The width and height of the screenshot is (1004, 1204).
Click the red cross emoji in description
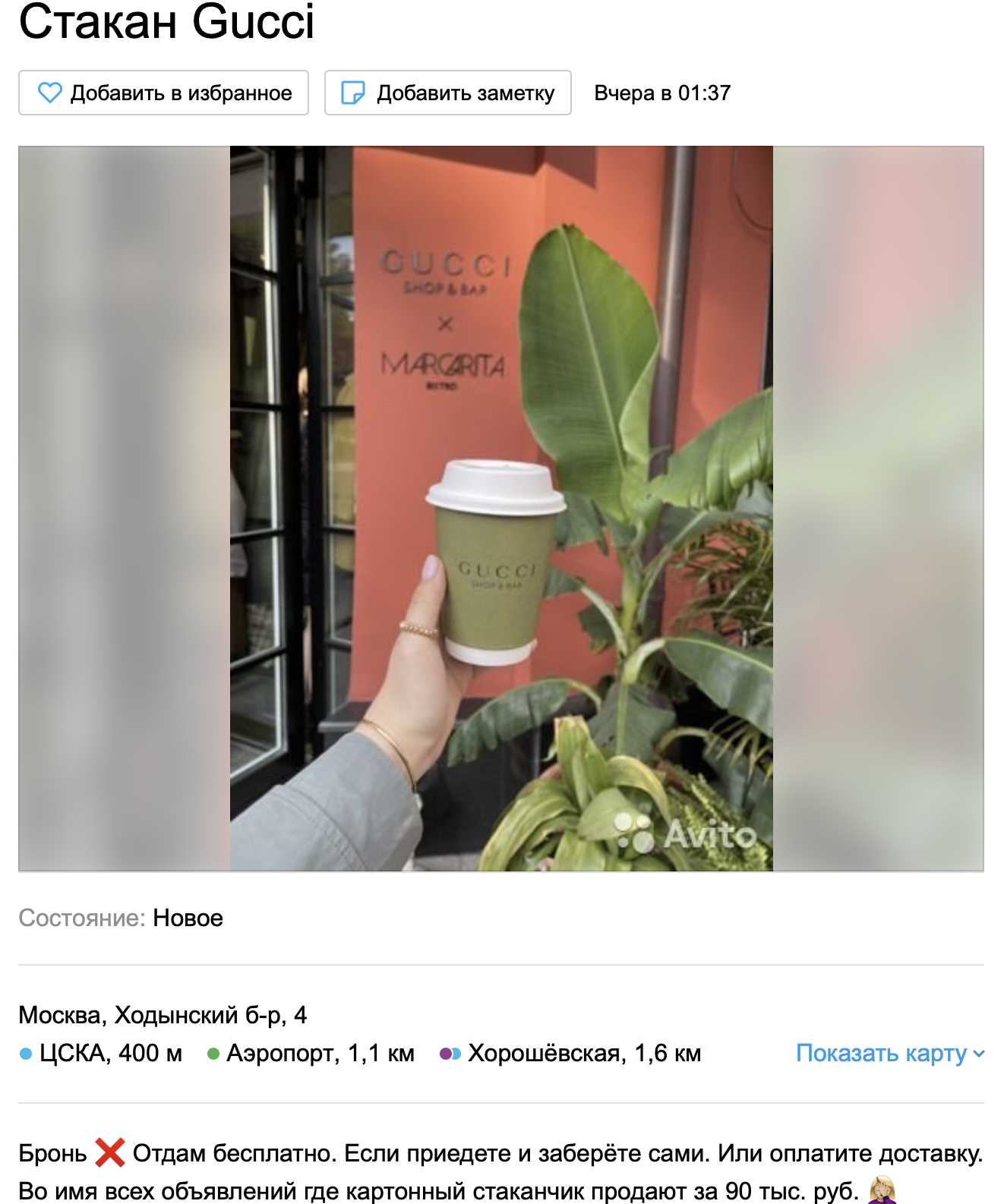110,1152
